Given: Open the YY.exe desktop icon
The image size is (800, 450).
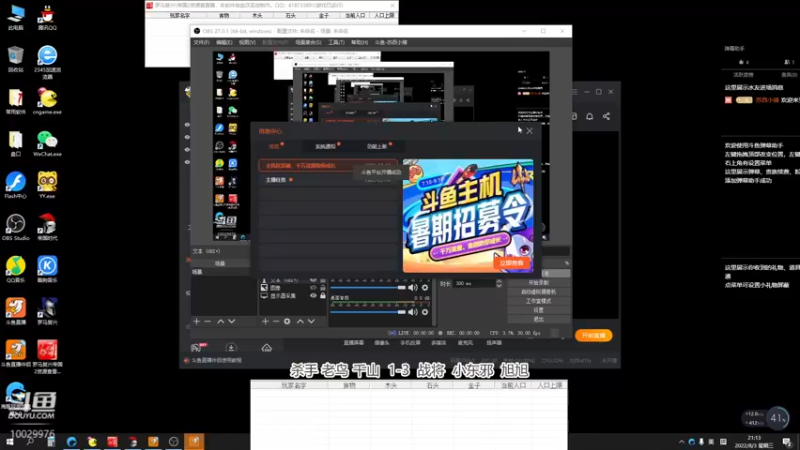Looking at the screenshot, I should click(47, 185).
